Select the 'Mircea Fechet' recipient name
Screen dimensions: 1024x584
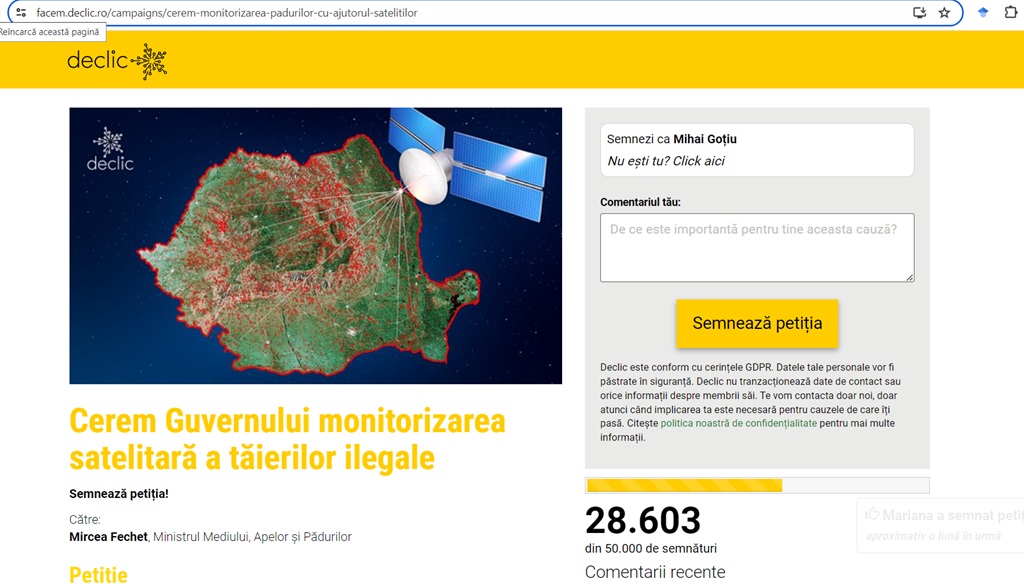pyautogui.click(x=108, y=536)
